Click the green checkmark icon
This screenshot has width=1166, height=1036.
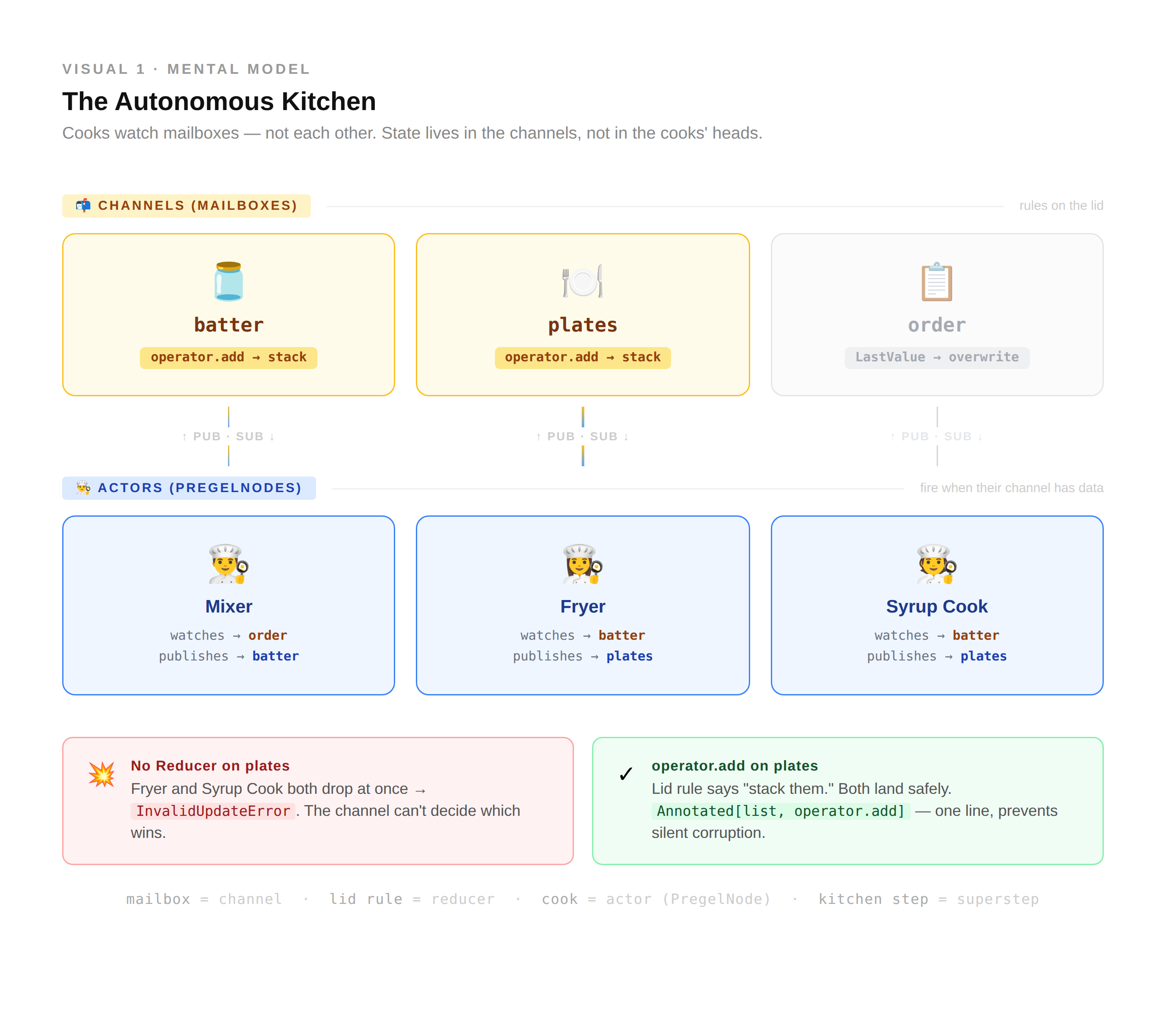coord(626,774)
